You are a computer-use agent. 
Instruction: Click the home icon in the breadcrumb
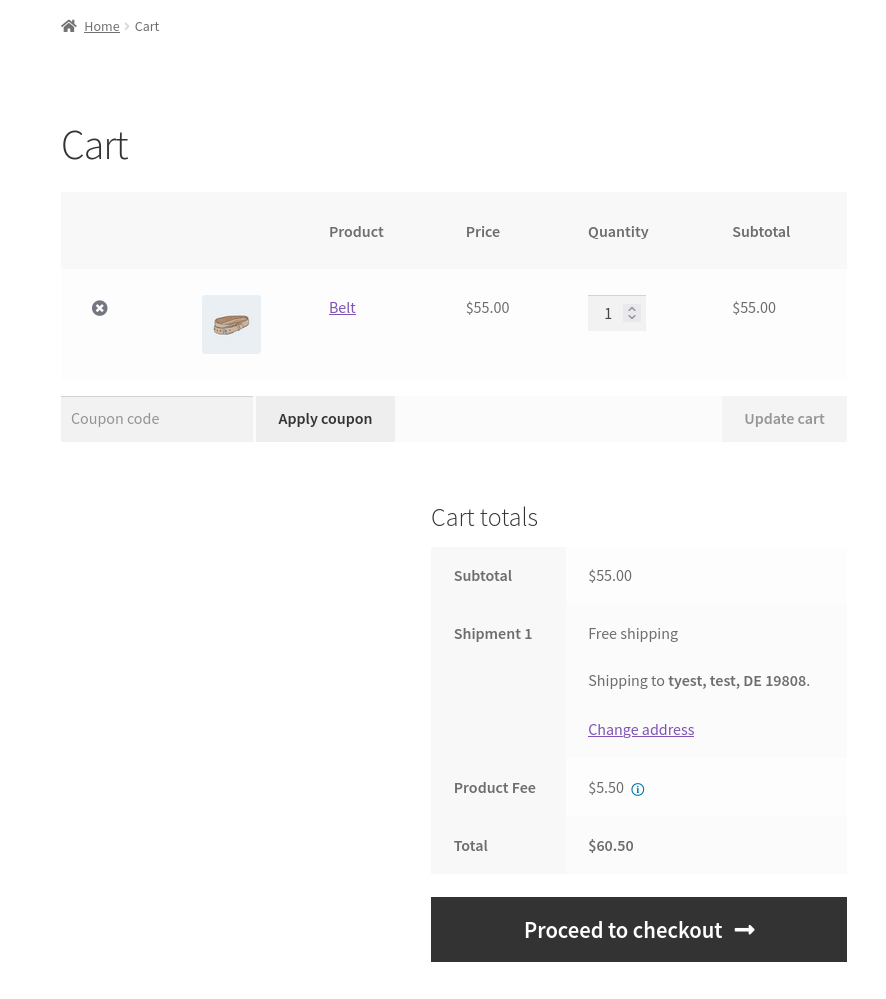click(x=68, y=26)
